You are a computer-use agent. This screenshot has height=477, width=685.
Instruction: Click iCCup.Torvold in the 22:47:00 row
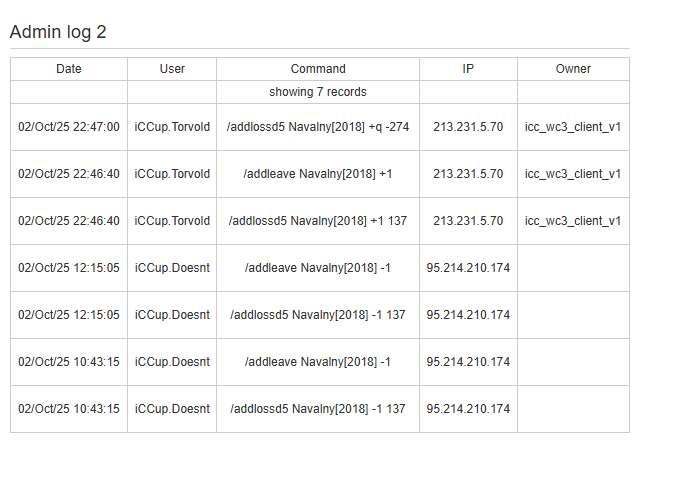172,127
